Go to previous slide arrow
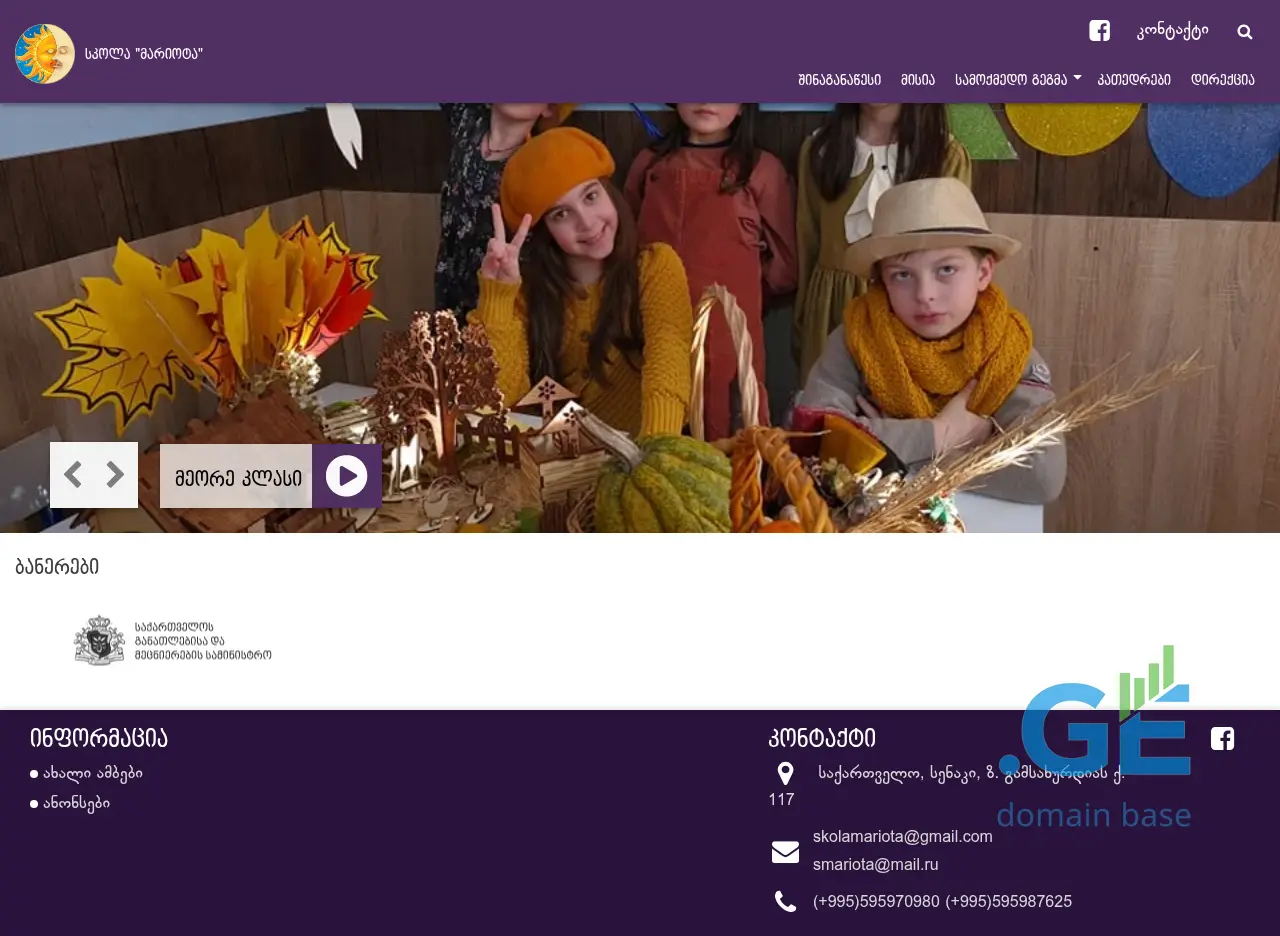 (x=72, y=475)
